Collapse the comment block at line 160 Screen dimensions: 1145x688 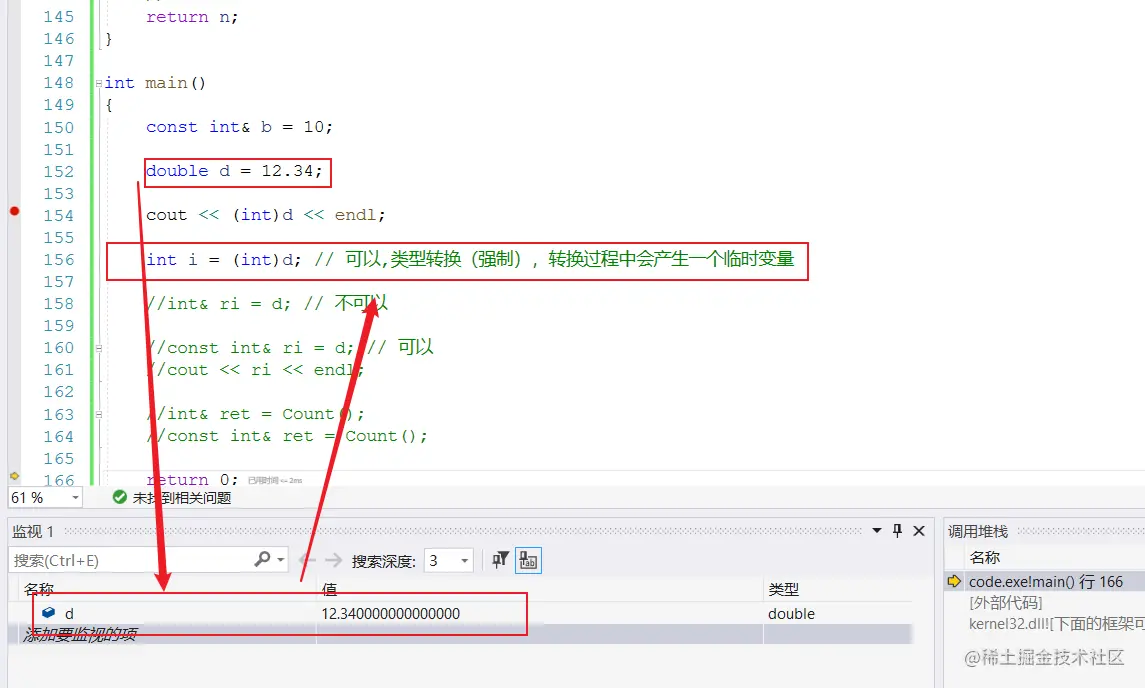(x=99, y=348)
